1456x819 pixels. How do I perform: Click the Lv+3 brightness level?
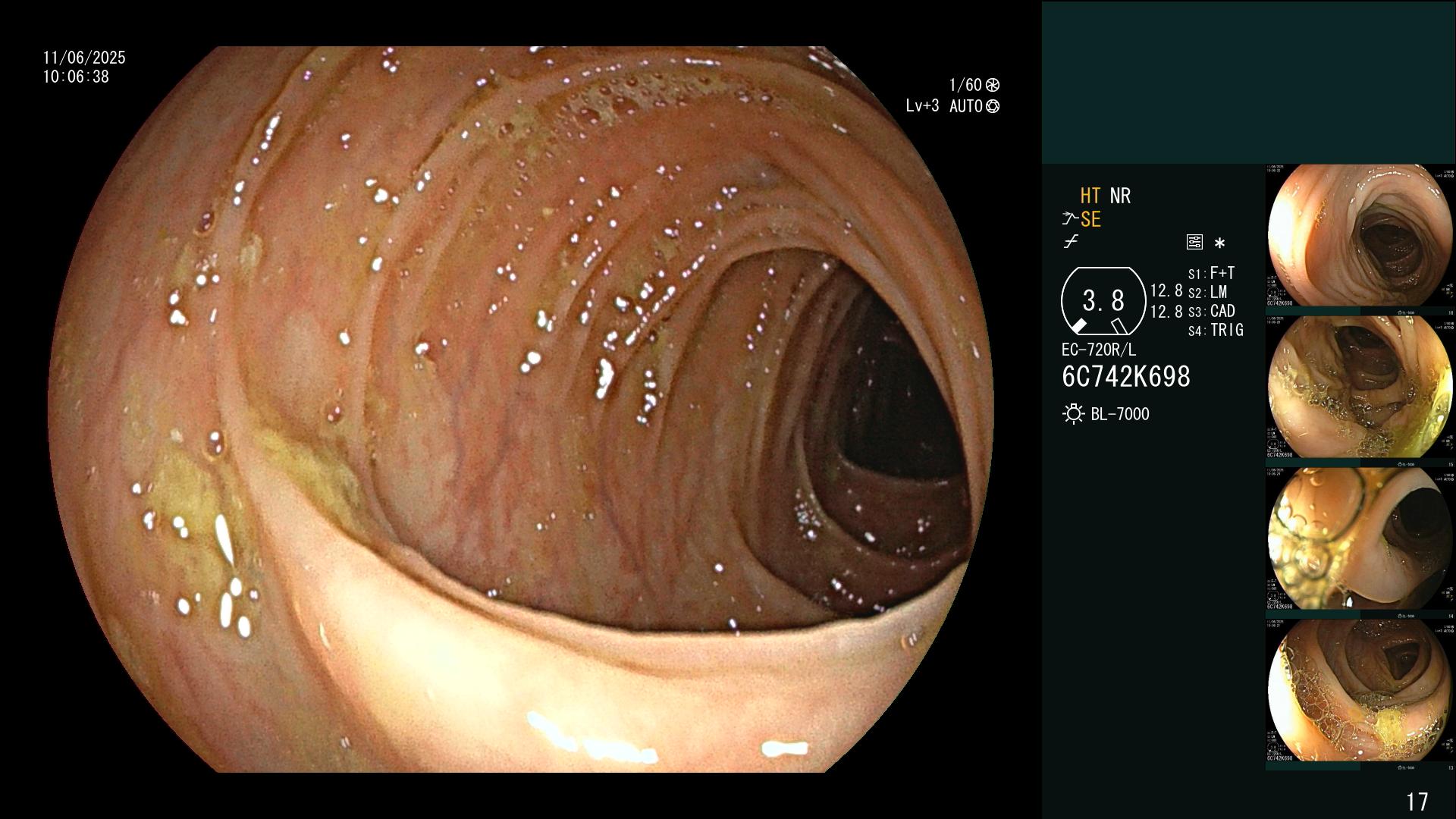(x=922, y=106)
